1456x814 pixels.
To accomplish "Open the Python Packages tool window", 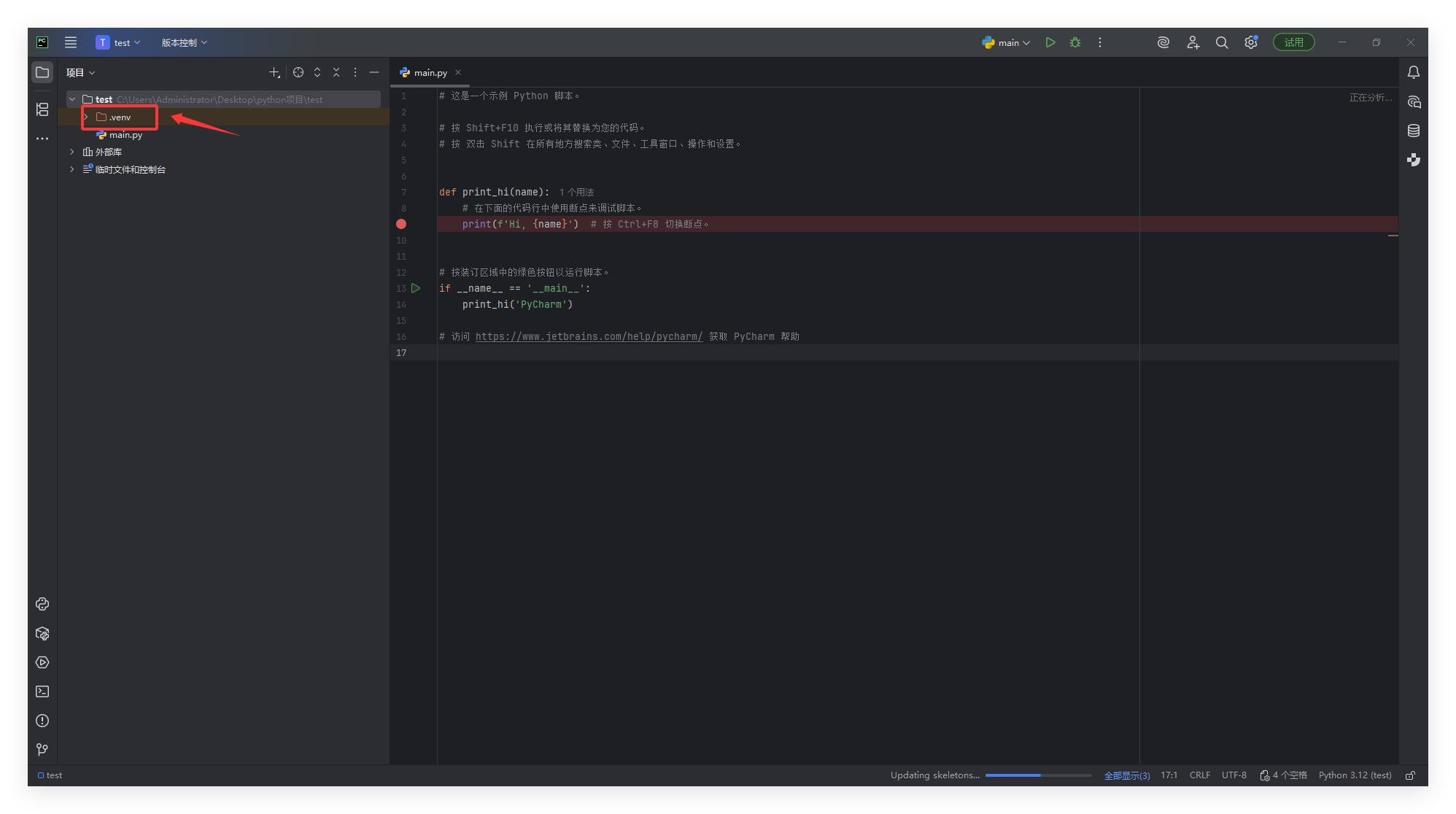I will [42, 633].
